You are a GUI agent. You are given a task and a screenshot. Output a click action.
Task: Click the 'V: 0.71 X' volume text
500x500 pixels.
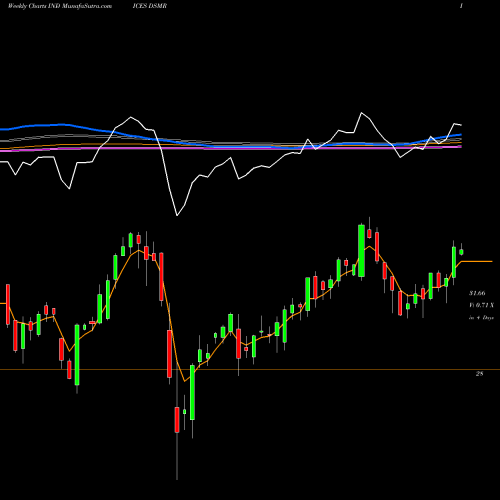(481, 305)
